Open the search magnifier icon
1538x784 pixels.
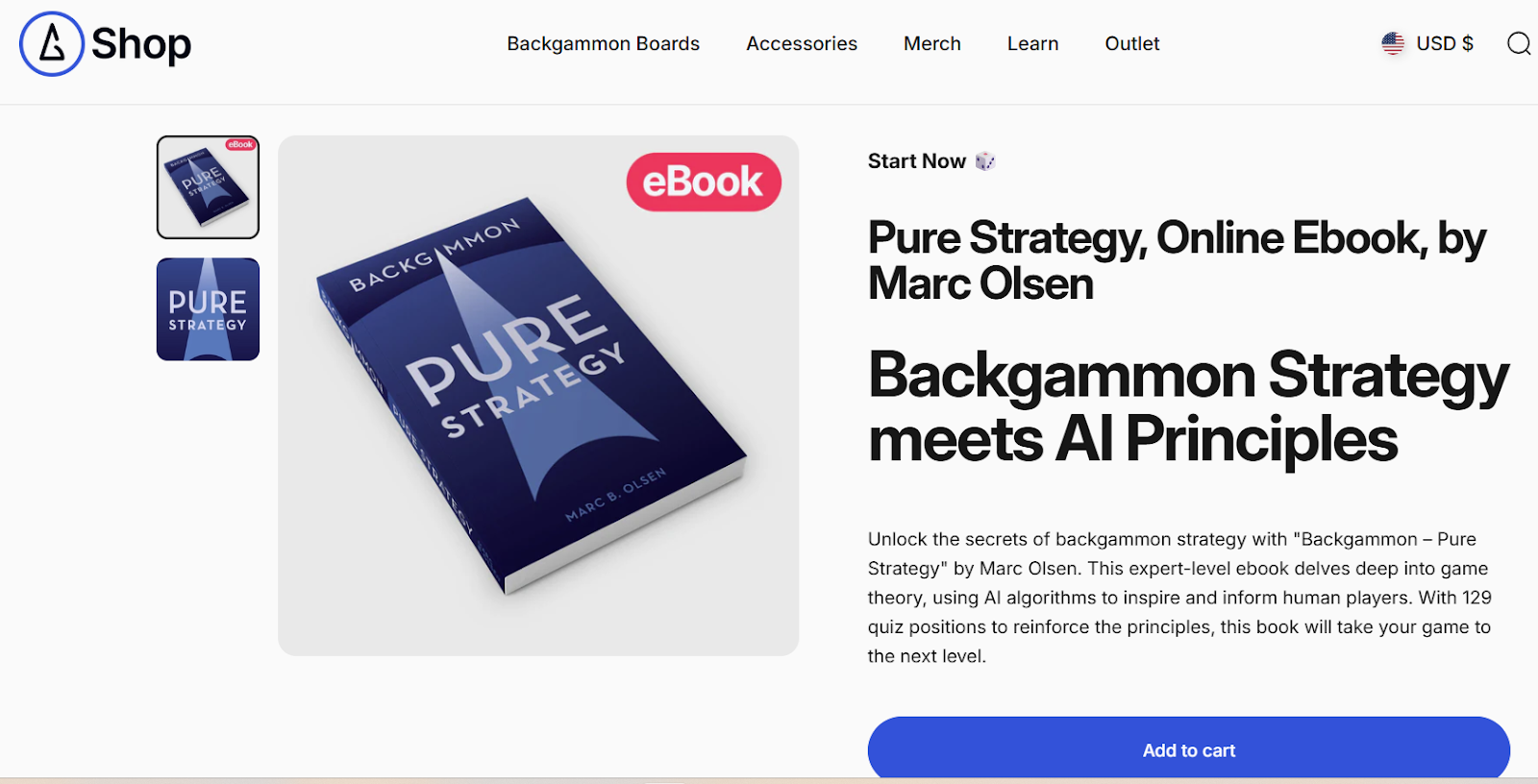(x=1519, y=43)
